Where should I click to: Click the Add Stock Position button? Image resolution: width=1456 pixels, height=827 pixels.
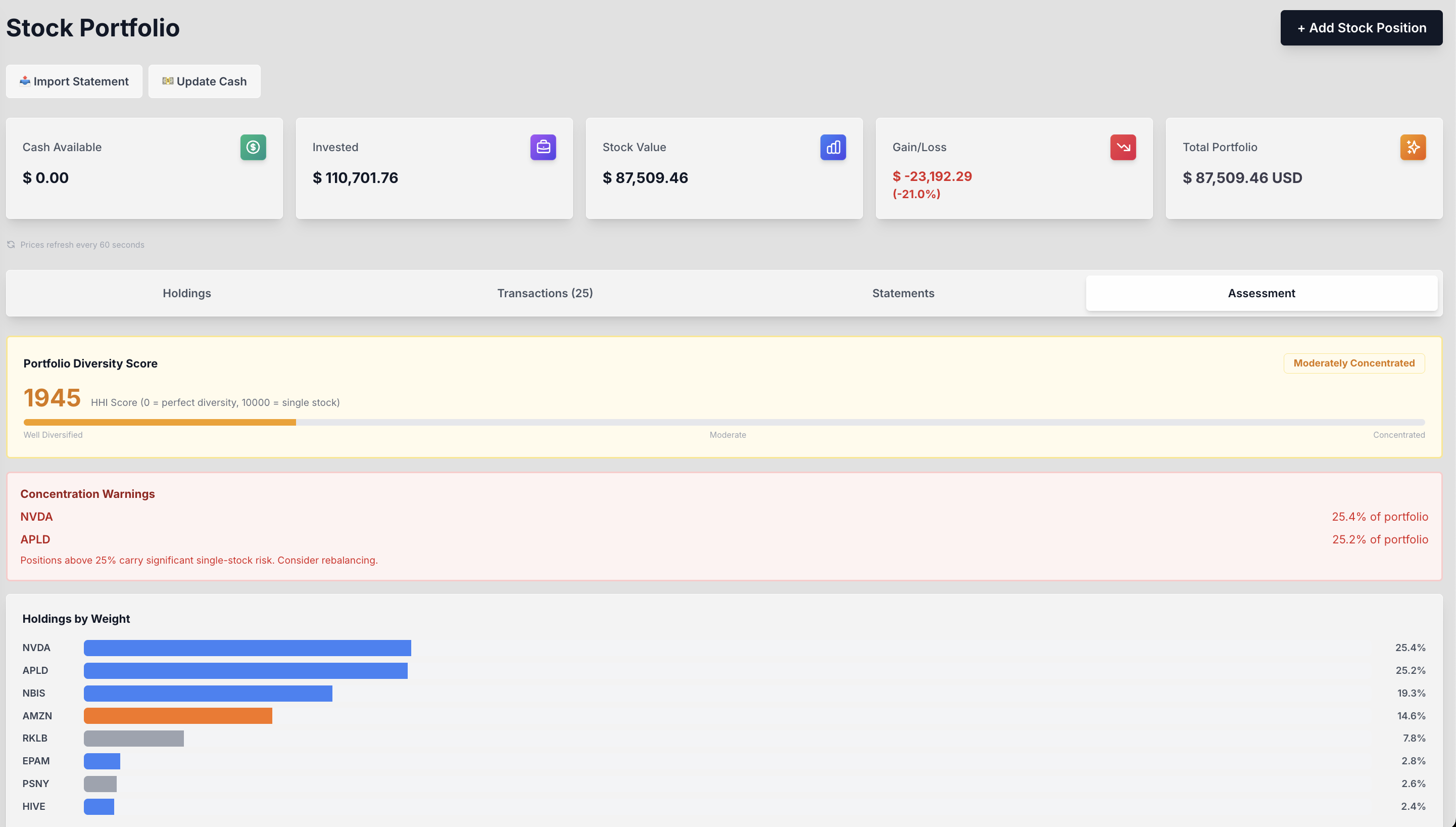tap(1361, 27)
